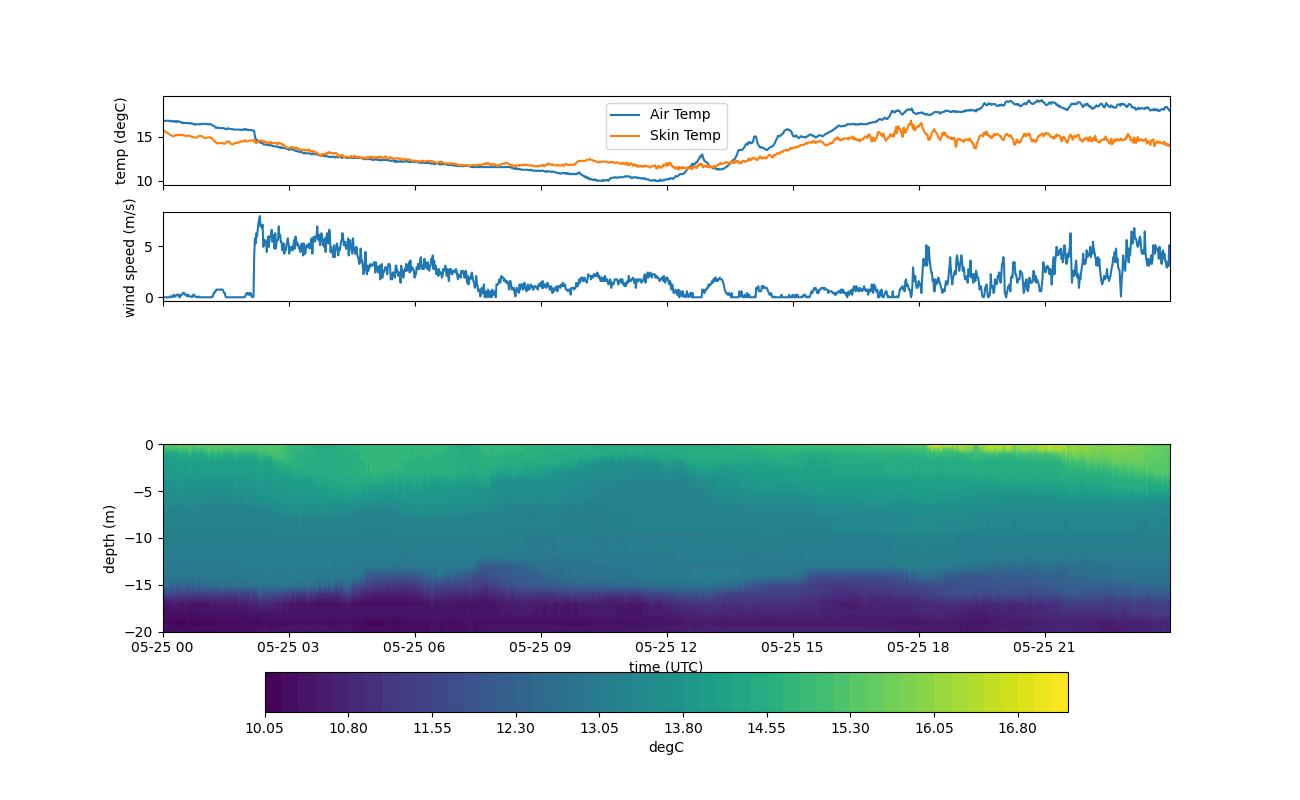
Task: Click the degC colorbar label
Action: point(666,748)
